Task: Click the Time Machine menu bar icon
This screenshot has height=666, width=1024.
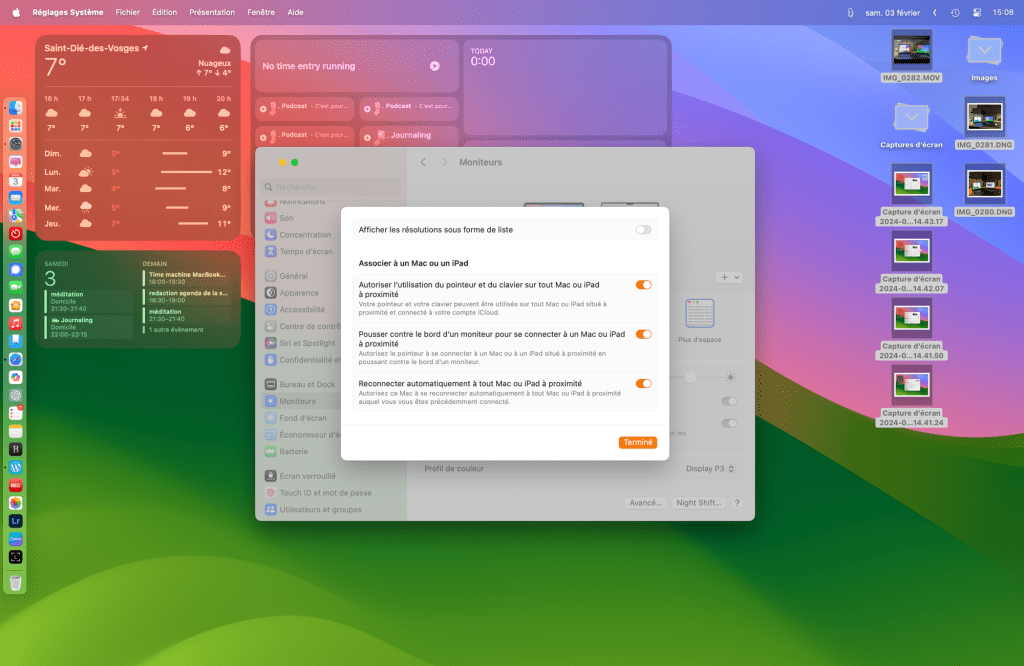Action: pos(955,12)
